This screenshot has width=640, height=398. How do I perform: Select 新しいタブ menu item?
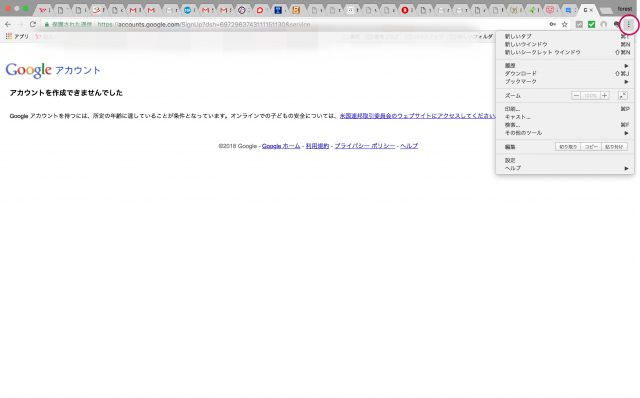pyautogui.click(x=565, y=36)
